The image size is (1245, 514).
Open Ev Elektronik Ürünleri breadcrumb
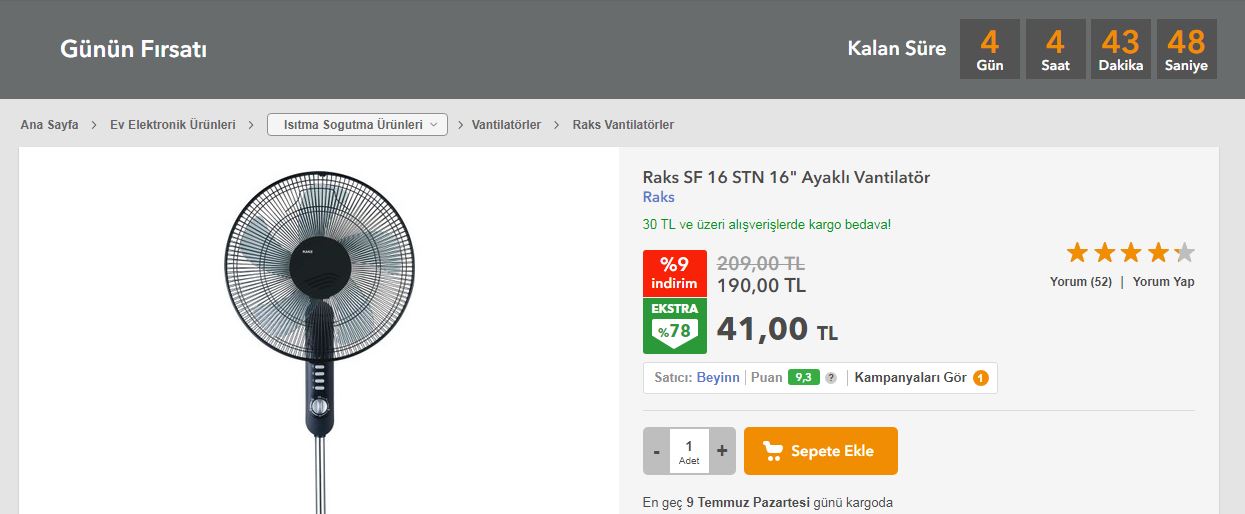[x=173, y=125]
